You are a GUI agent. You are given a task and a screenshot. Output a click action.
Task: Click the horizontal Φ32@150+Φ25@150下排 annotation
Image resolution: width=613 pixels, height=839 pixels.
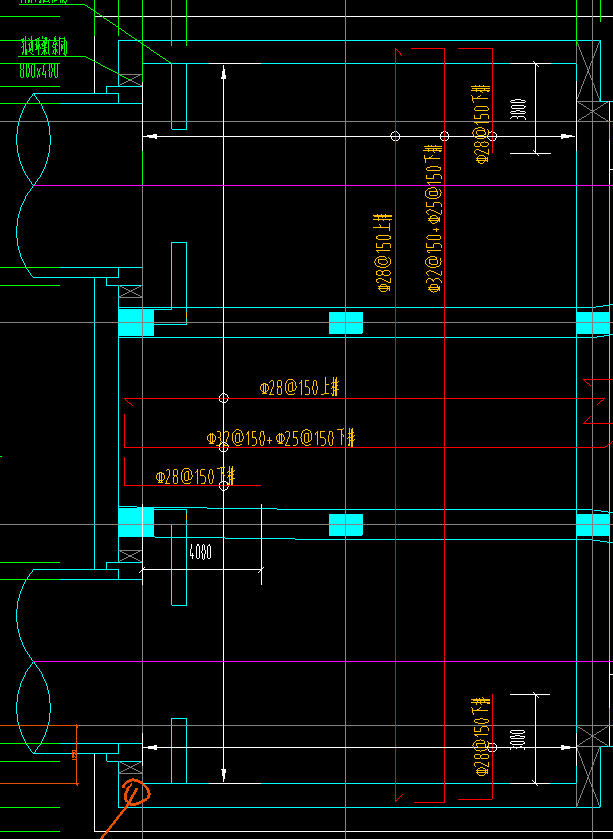coord(281,438)
